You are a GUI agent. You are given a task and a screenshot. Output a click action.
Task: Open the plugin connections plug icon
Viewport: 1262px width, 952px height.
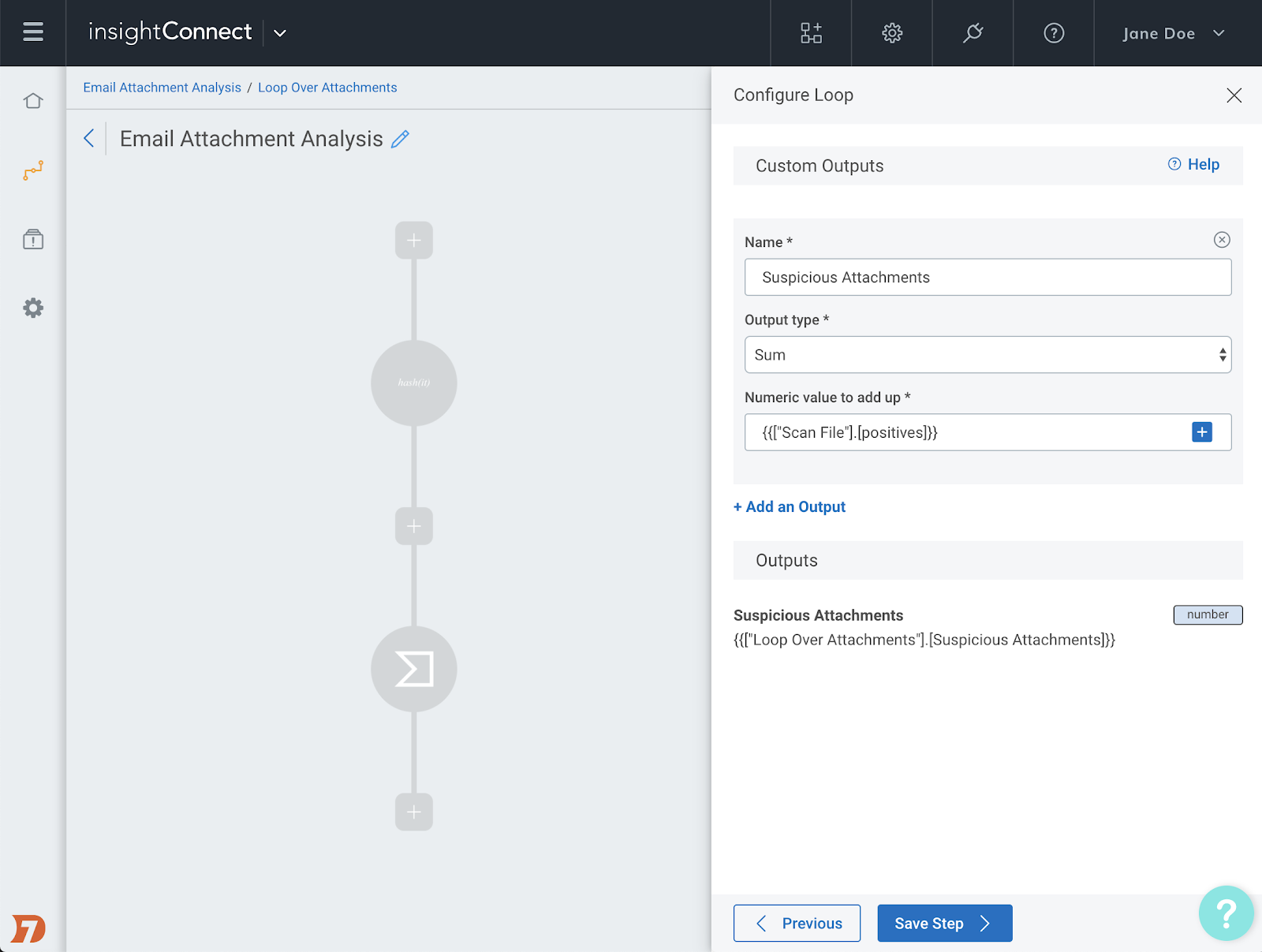click(x=973, y=33)
